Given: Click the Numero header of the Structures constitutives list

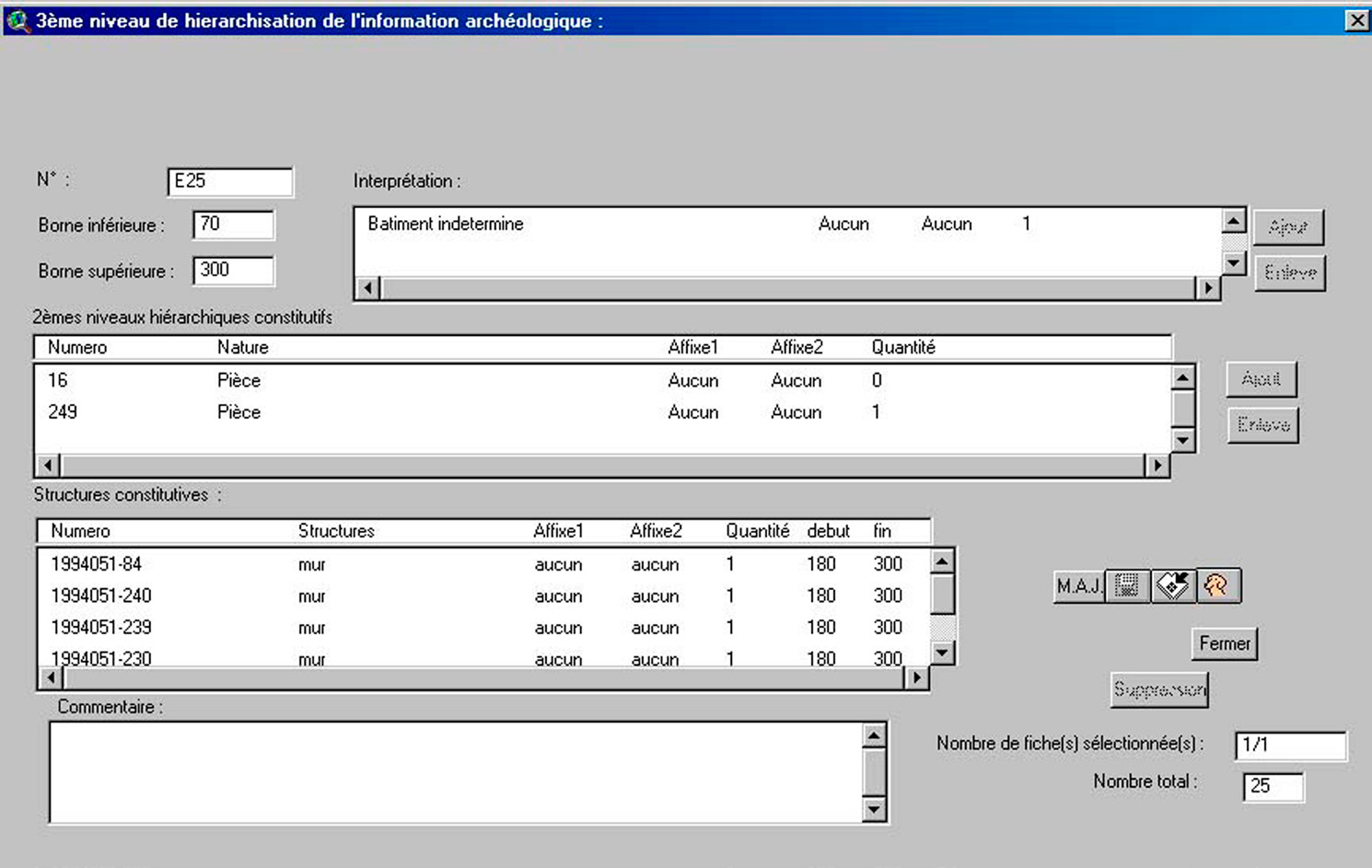Looking at the screenshot, I should [80, 531].
